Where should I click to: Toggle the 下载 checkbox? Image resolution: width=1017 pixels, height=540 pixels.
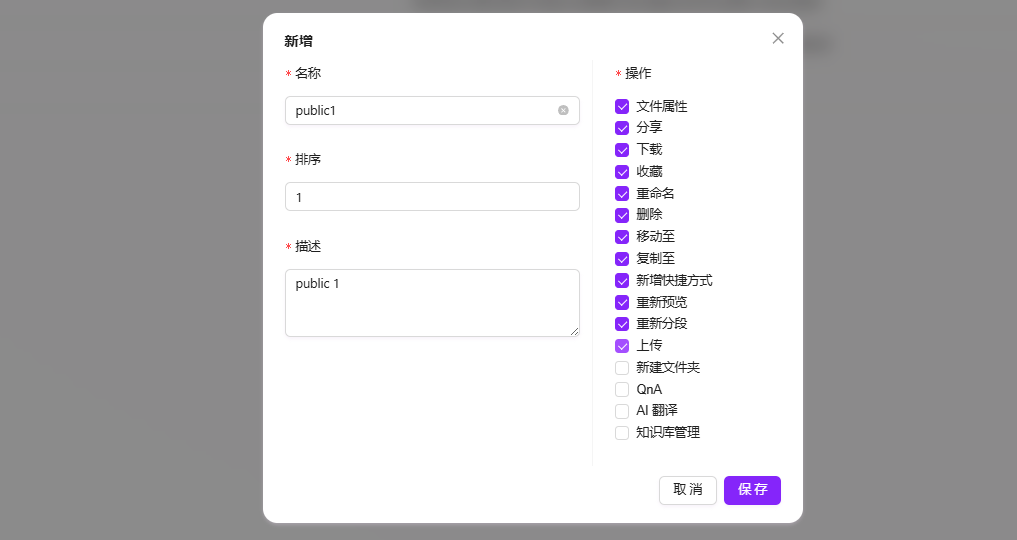pyautogui.click(x=622, y=150)
